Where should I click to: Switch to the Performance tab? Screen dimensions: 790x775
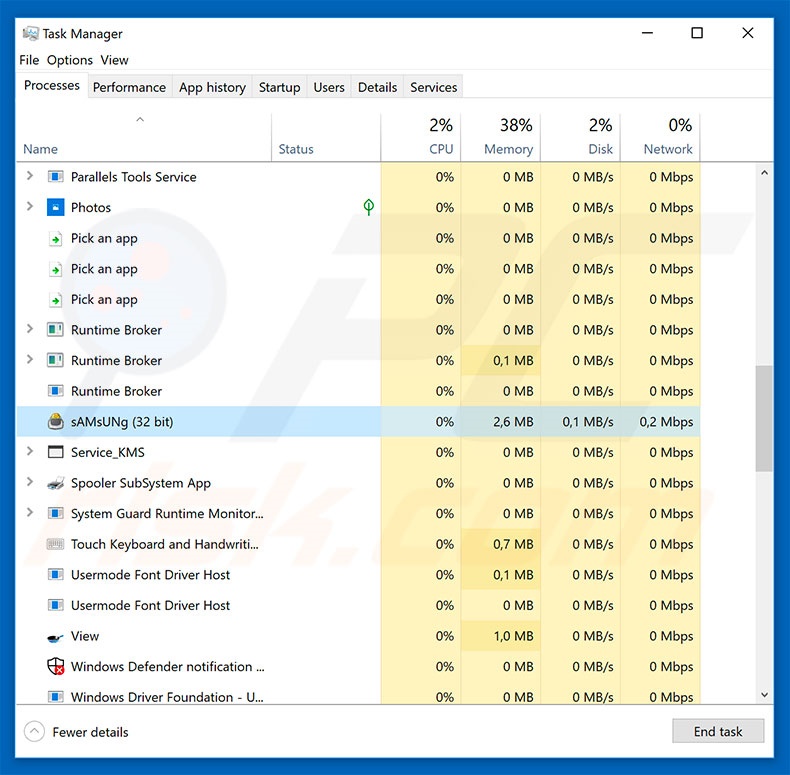pyautogui.click(x=129, y=88)
